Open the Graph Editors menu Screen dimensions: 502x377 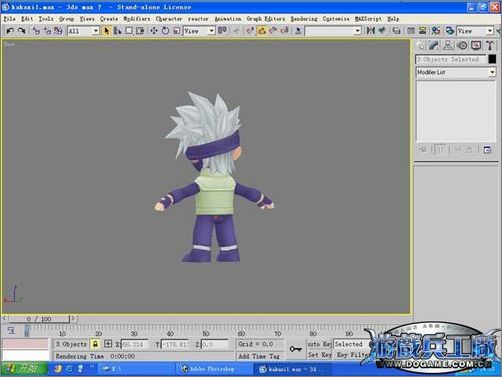[266, 19]
